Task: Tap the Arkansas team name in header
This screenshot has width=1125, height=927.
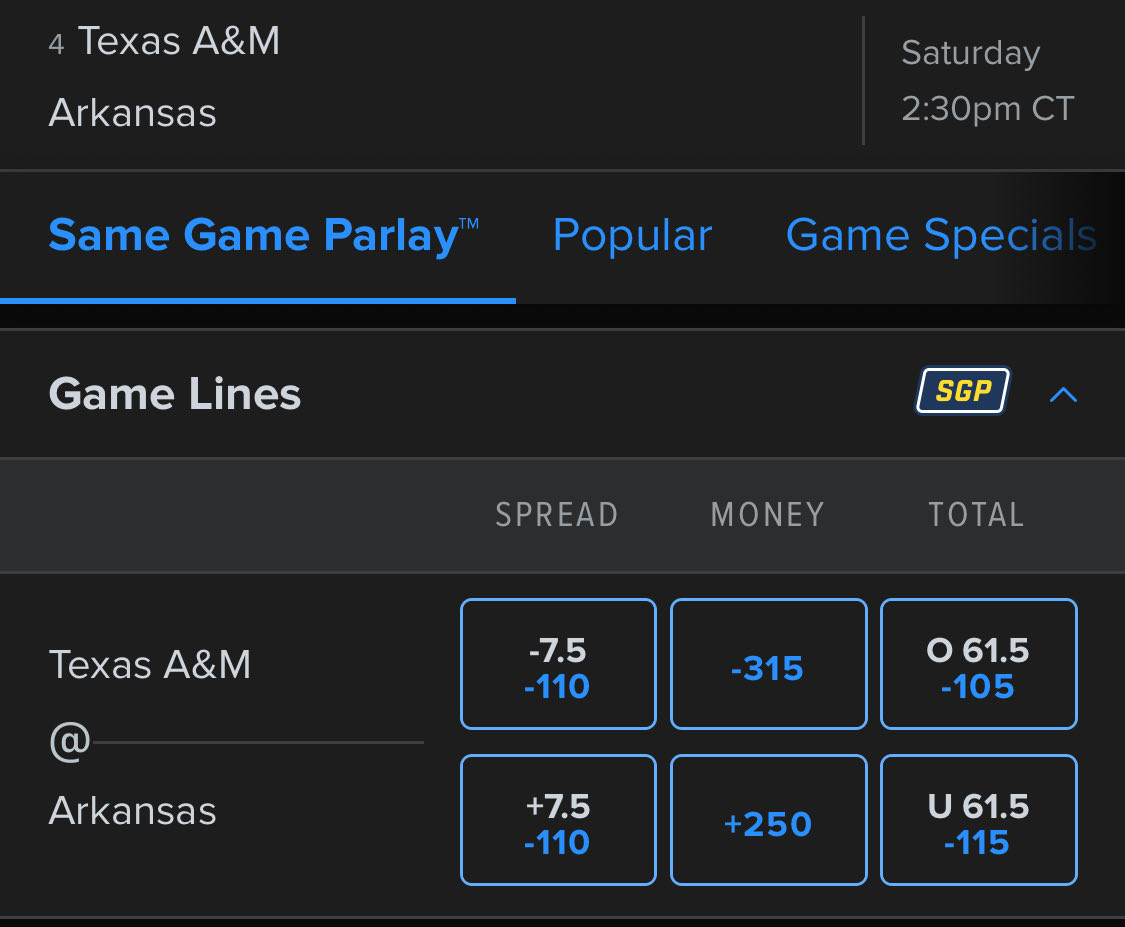Action: (132, 113)
